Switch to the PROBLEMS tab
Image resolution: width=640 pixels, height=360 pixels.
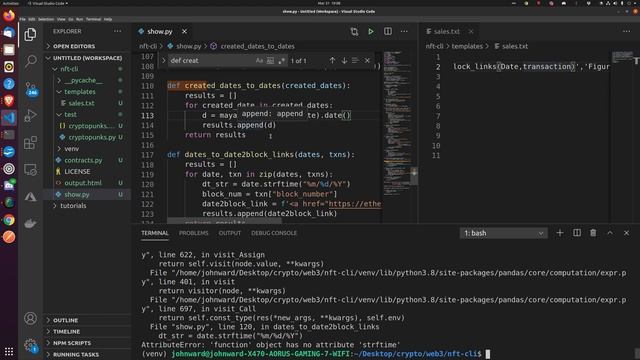click(x=193, y=233)
